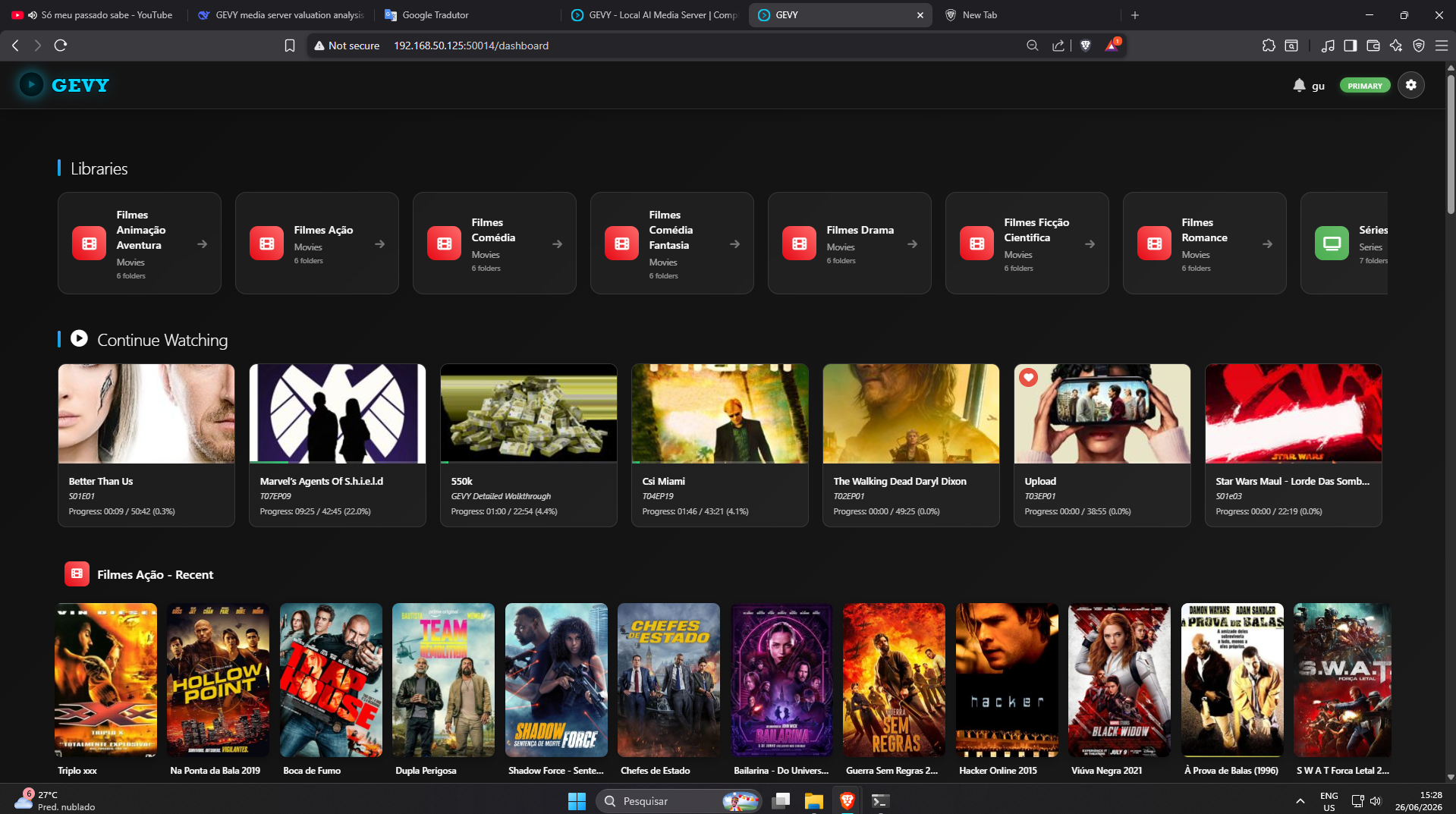Open the notifications bell
The height and width of the screenshot is (814, 1456).
point(1299,85)
